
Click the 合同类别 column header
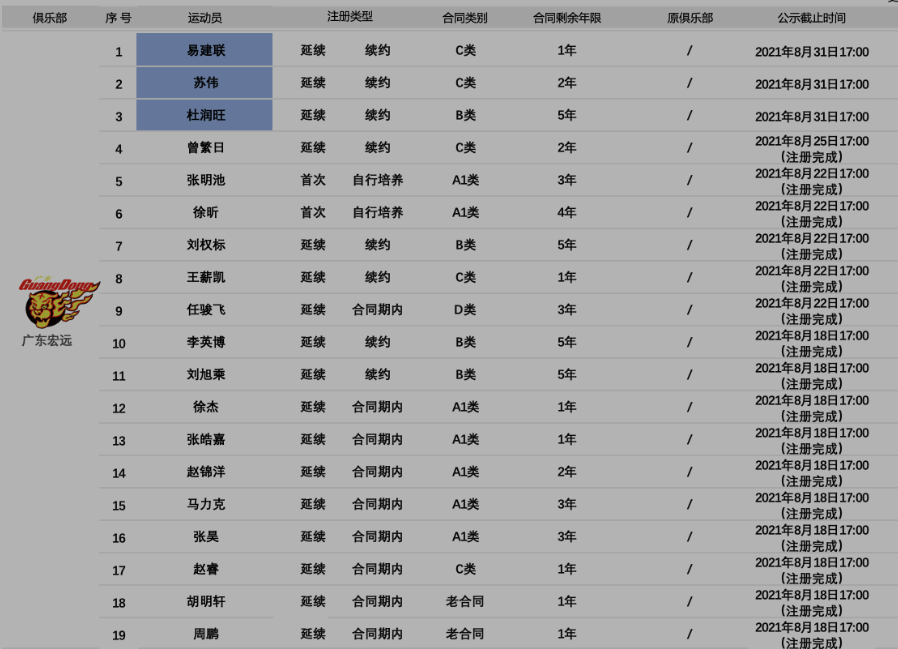click(465, 18)
